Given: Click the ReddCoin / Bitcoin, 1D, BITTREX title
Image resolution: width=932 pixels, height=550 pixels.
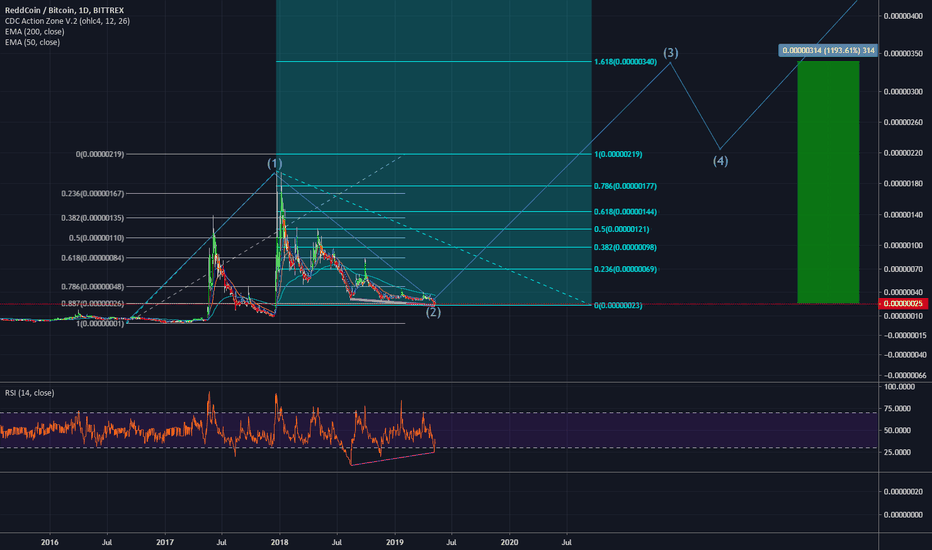Looking at the screenshot, I should click(65, 10).
